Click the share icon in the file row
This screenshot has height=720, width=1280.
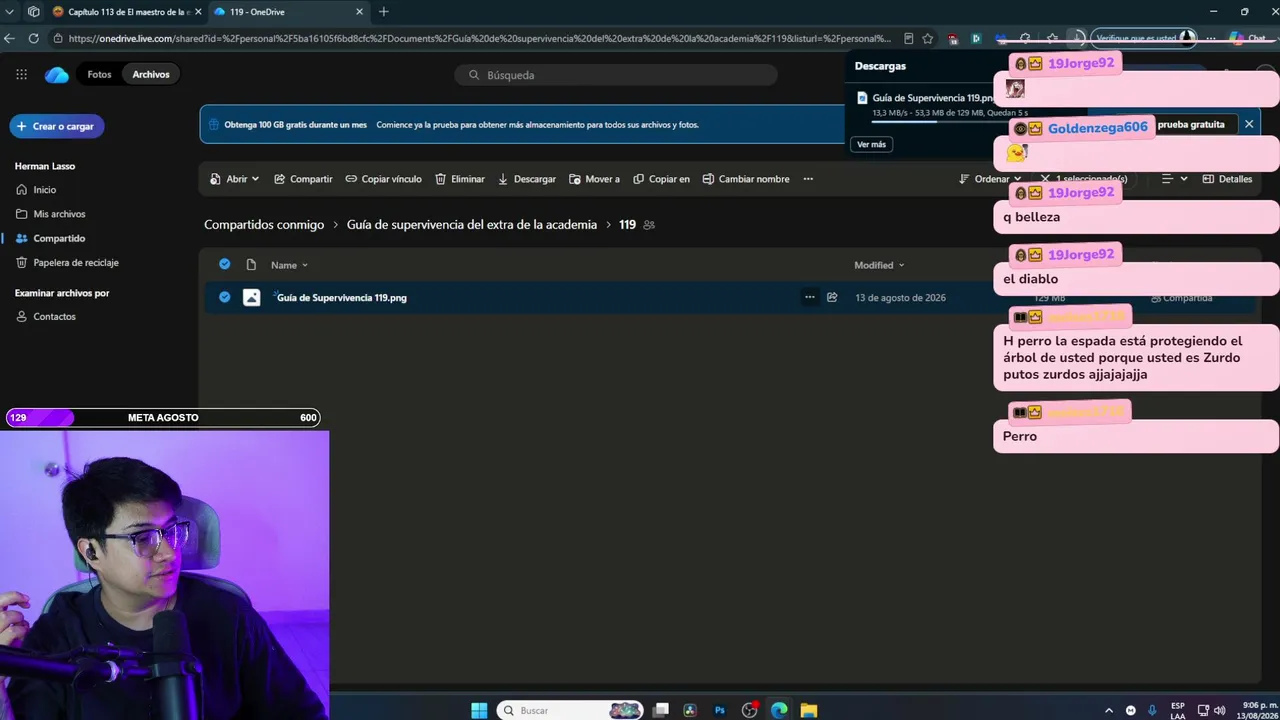(832, 297)
